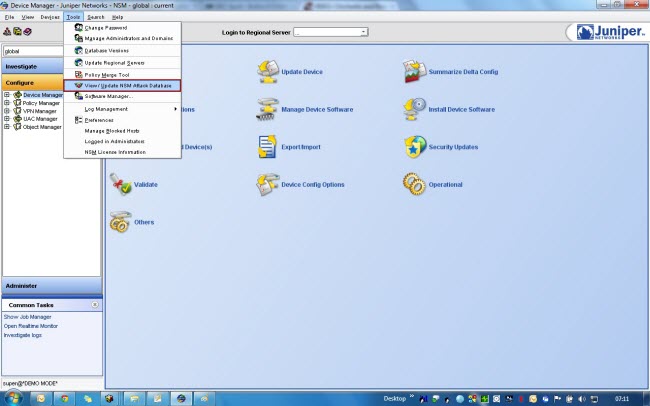
Task: Click the Validate checkmark icon
Action: coord(121,185)
